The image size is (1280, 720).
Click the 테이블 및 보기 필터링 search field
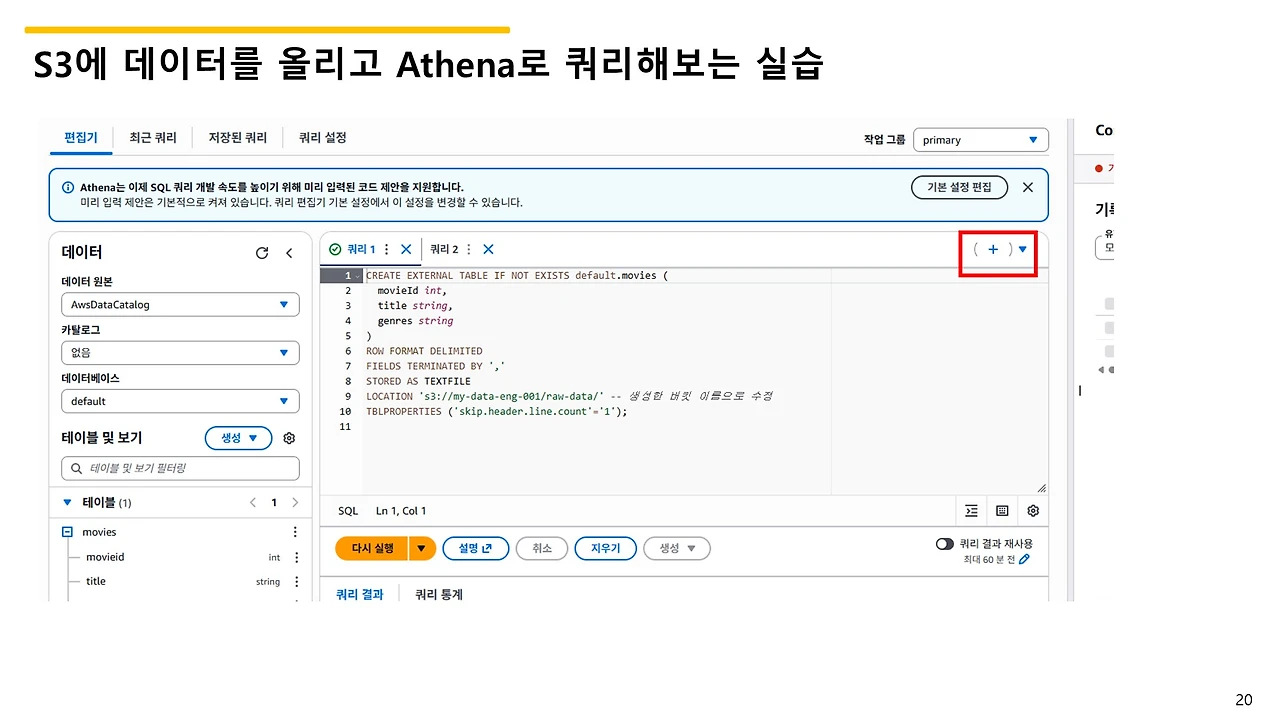[x=180, y=468]
